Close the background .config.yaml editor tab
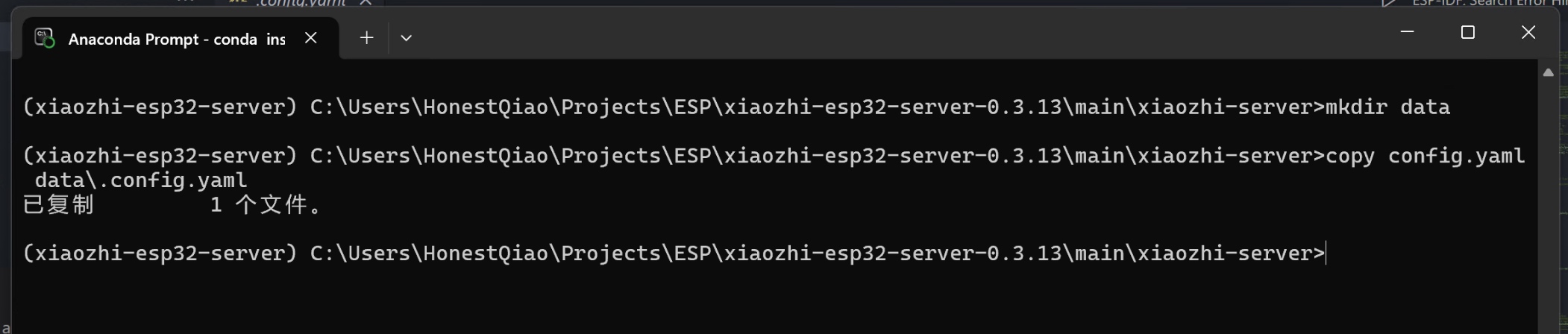The height and width of the screenshot is (334, 1568). point(366,3)
